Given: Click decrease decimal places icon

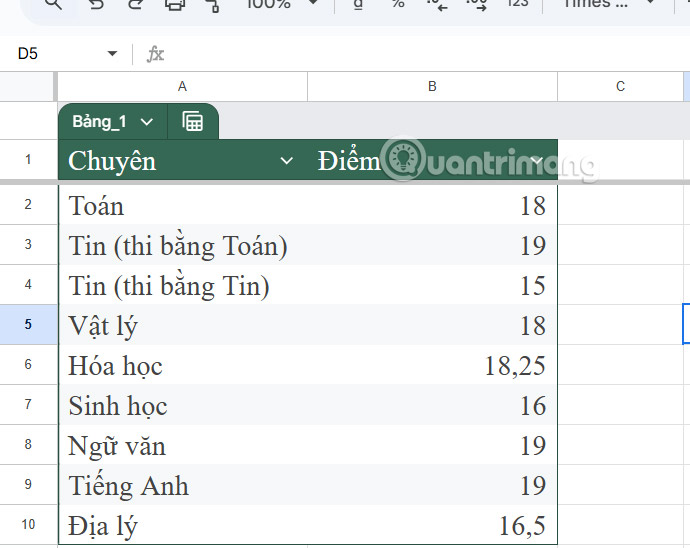Looking at the screenshot, I should click(x=437, y=4).
